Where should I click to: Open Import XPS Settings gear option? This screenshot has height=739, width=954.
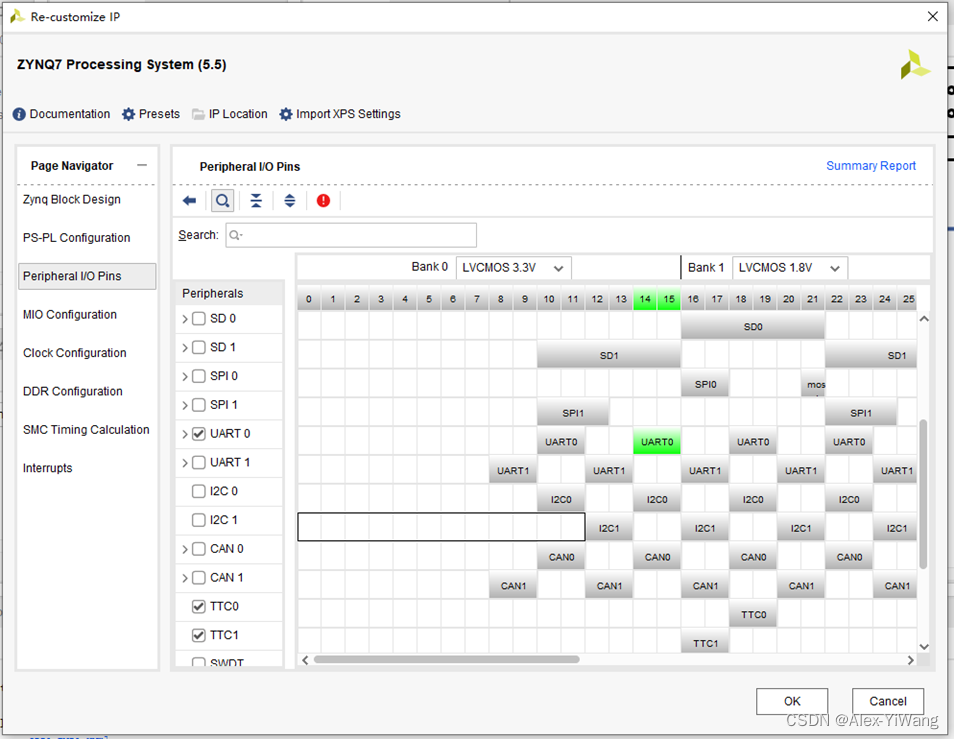pos(340,114)
